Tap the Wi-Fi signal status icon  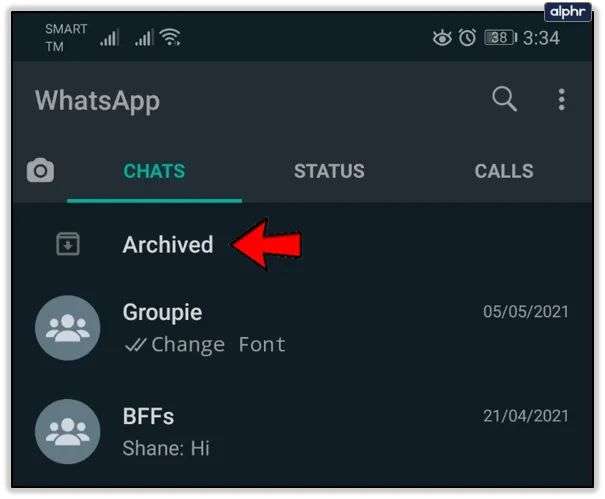pos(171,37)
